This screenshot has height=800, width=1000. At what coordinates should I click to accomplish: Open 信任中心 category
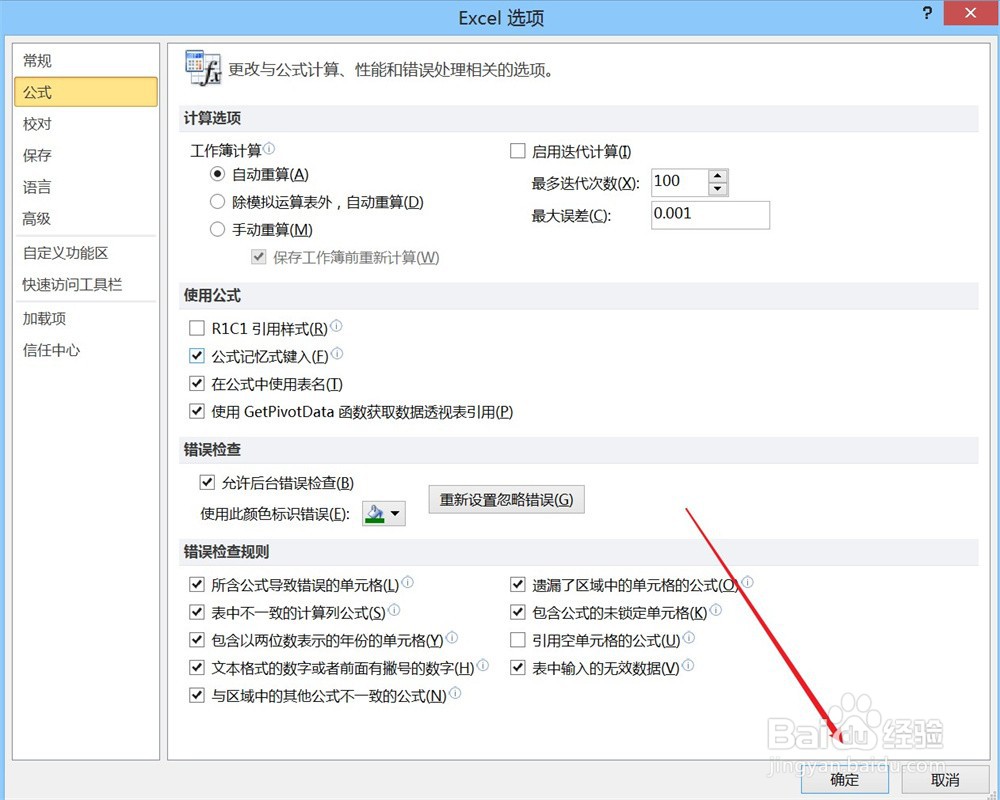tap(85, 350)
